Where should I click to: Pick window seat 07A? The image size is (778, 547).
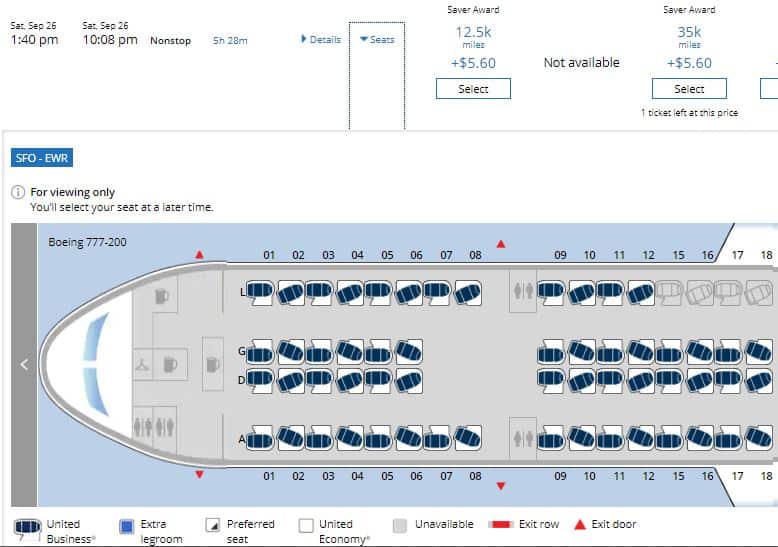pyautogui.click(x=437, y=438)
